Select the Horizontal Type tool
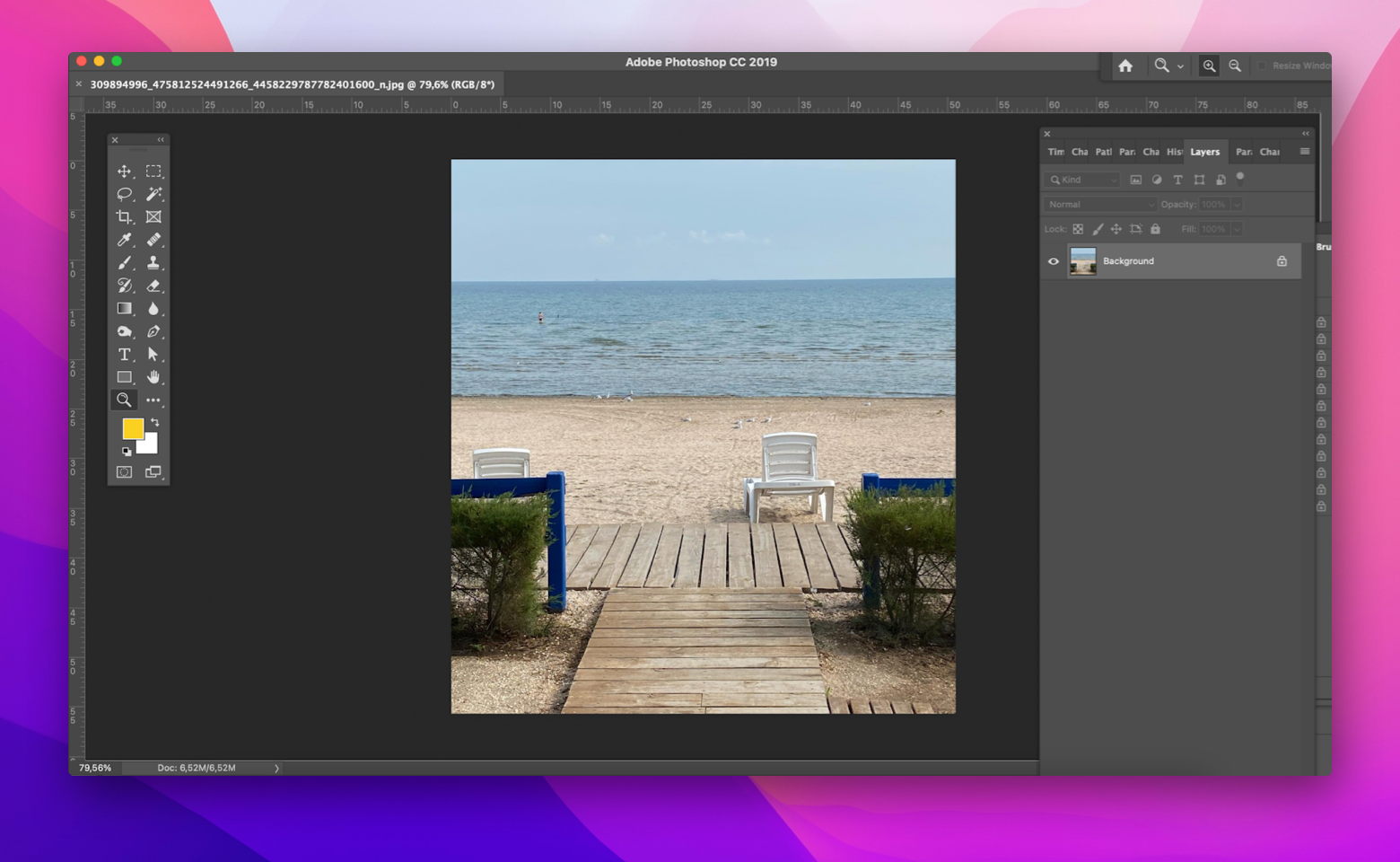The width and height of the screenshot is (1400, 862). [x=124, y=354]
